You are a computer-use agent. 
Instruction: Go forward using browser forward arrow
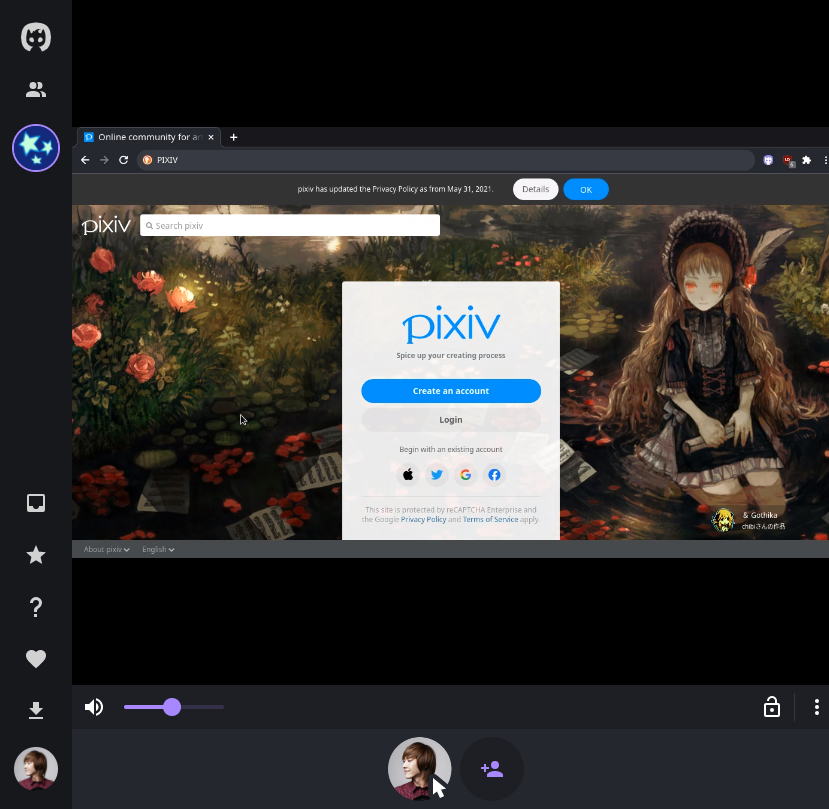click(104, 160)
